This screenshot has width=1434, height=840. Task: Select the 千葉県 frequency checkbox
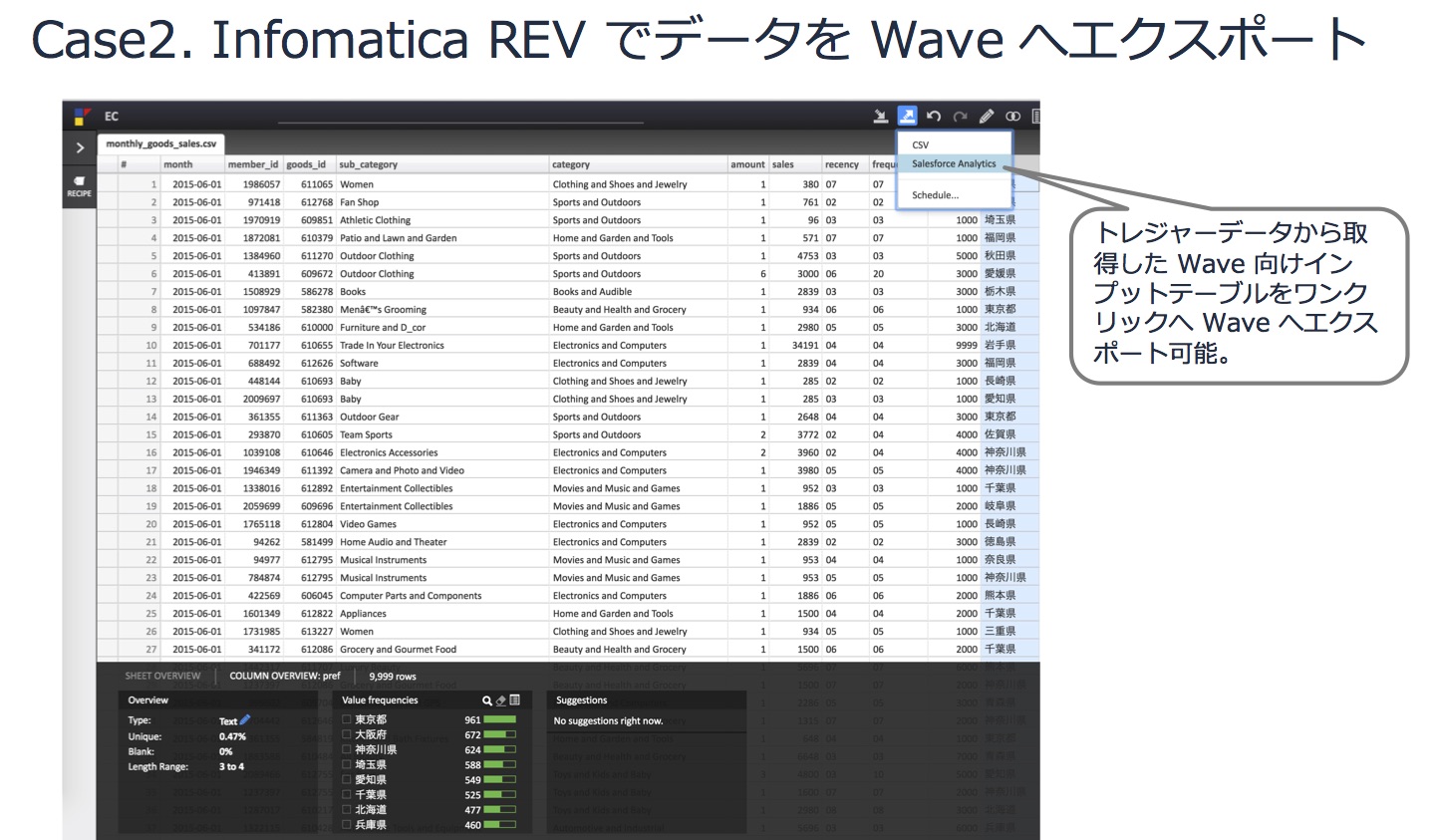tap(347, 794)
